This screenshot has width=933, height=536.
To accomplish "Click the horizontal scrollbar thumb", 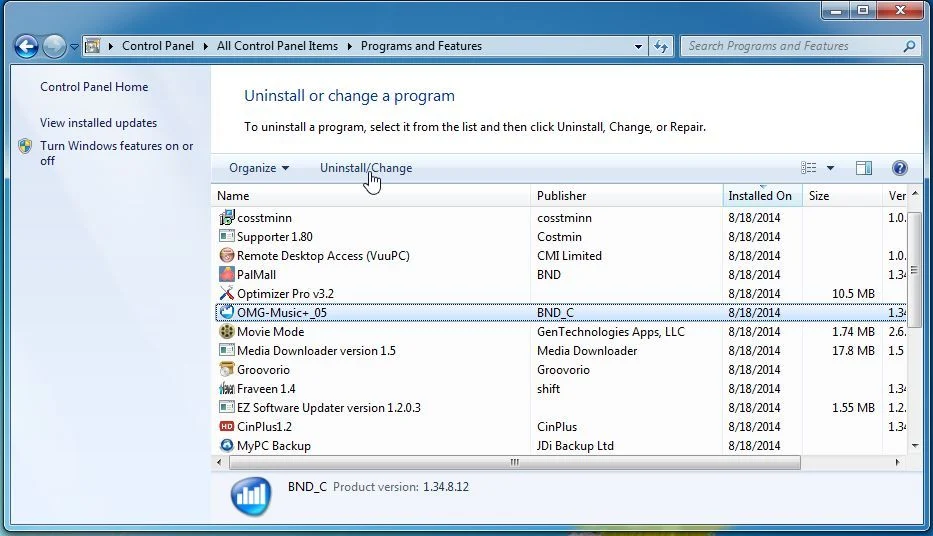I will coord(515,462).
